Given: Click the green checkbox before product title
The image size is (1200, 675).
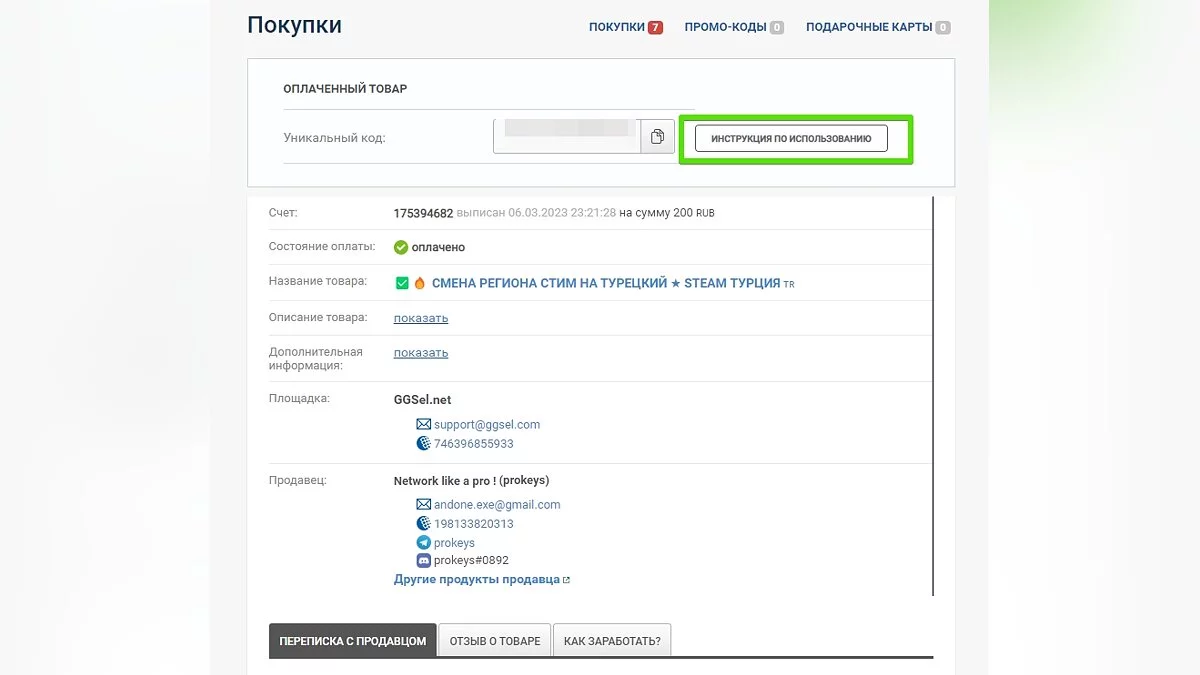Looking at the screenshot, I should [402, 283].
